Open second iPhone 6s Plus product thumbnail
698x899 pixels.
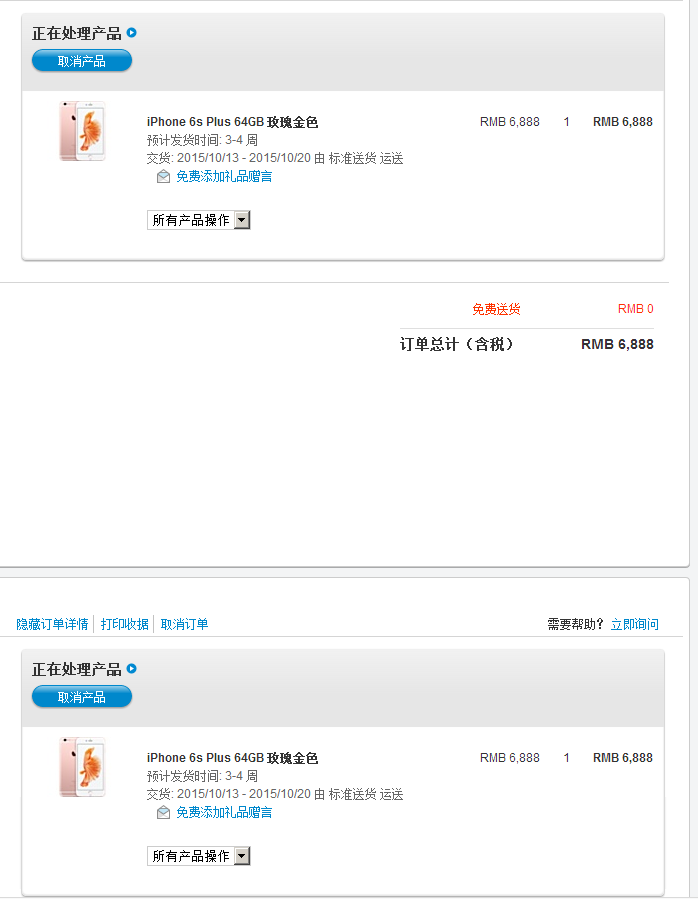tap(82, 767)
